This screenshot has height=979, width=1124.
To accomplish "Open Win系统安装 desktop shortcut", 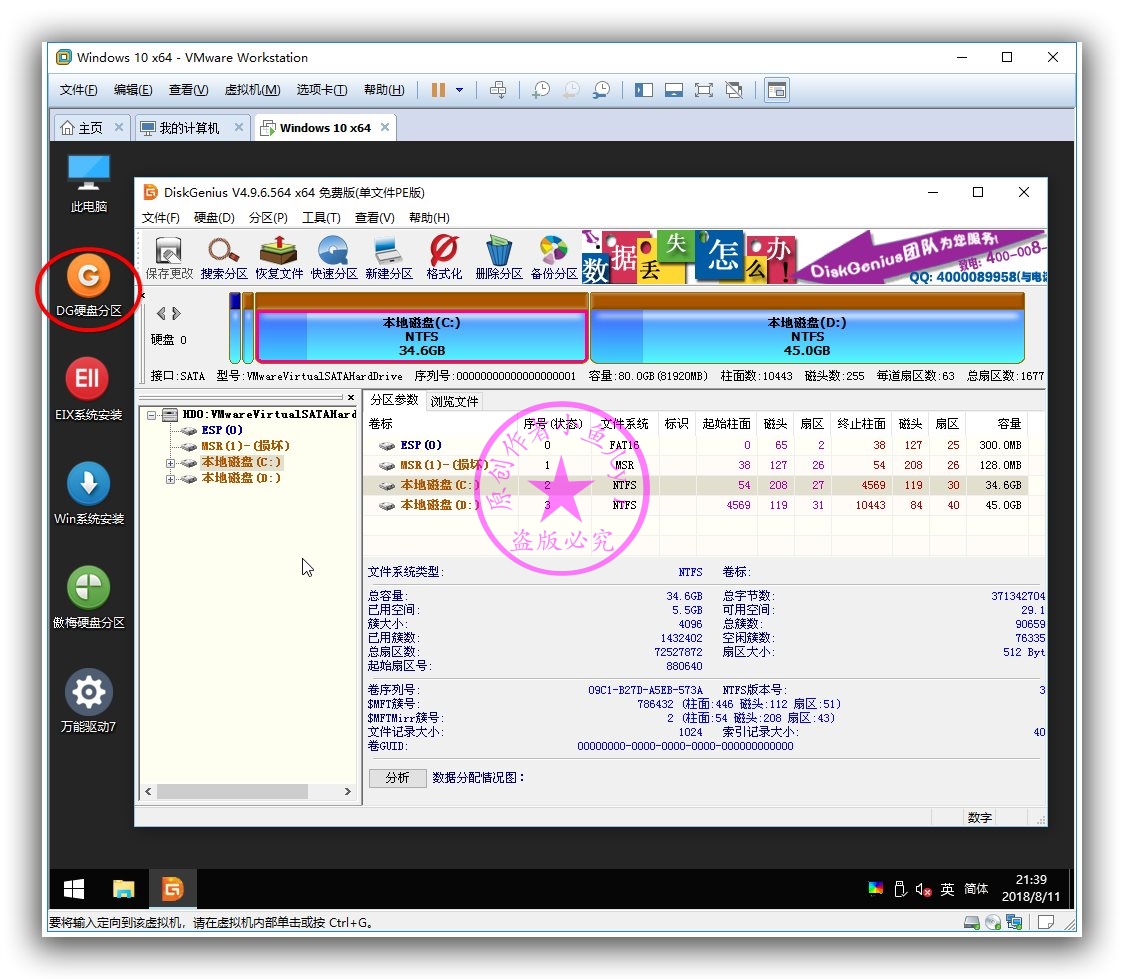I will [x=88, y=494].
